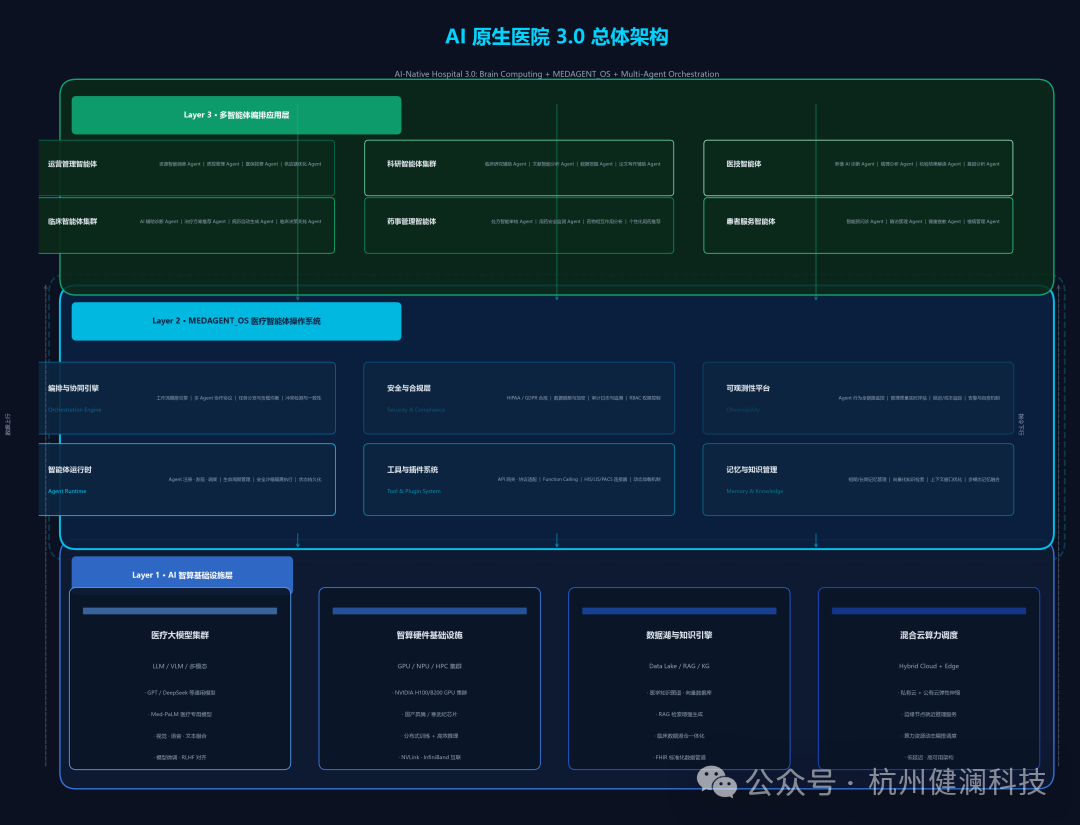Click the color bar atop 医疗大模型集群 card

click(180, 611)
